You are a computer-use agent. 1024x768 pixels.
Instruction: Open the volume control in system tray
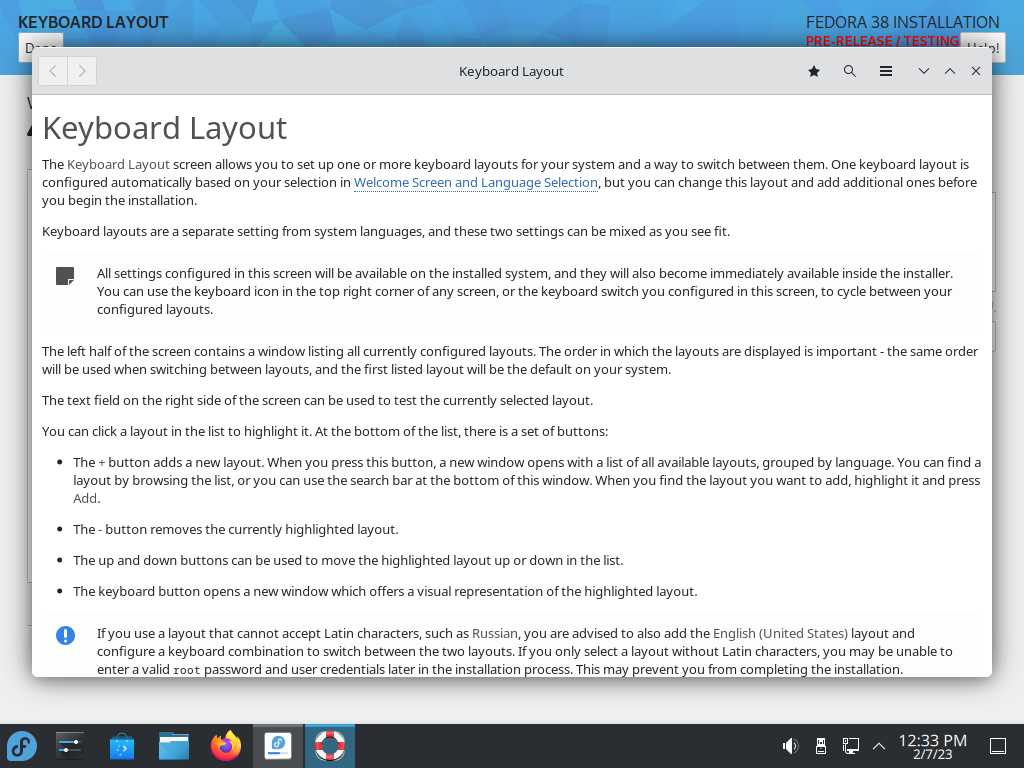pos(790,746)
